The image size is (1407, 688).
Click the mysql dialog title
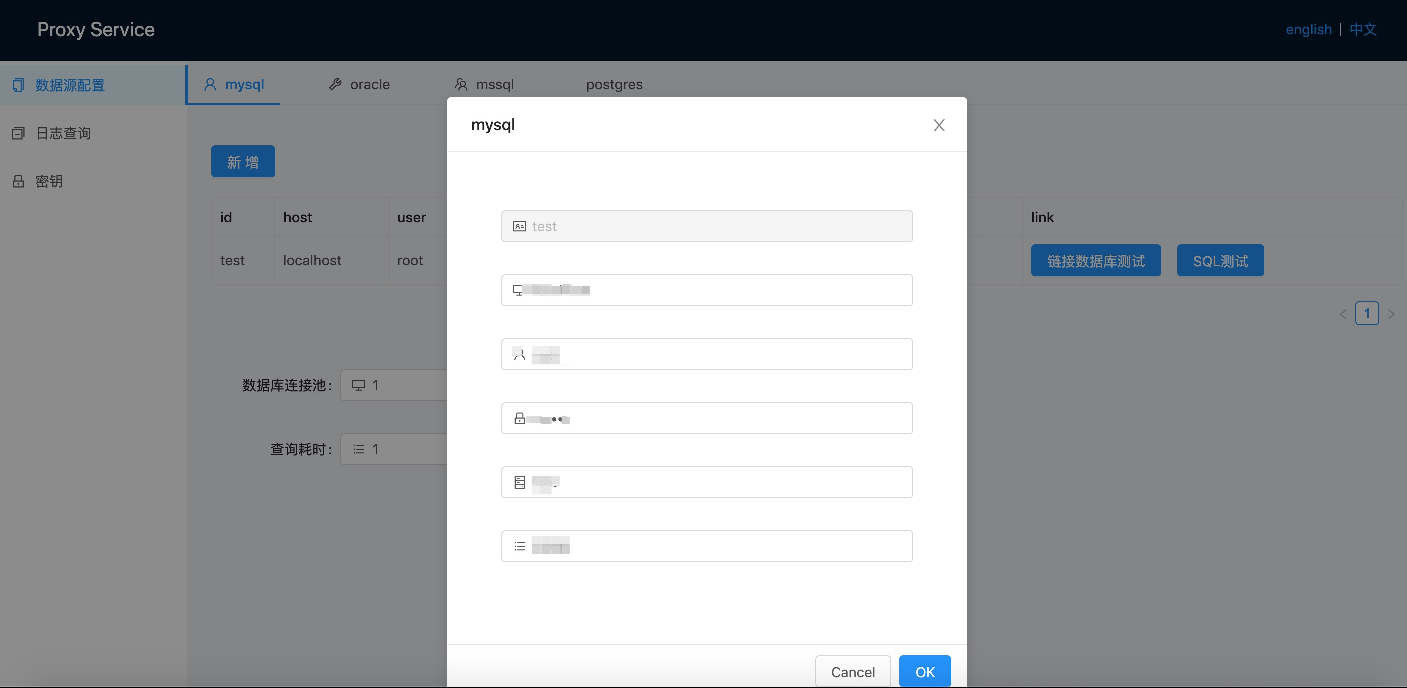493,125
